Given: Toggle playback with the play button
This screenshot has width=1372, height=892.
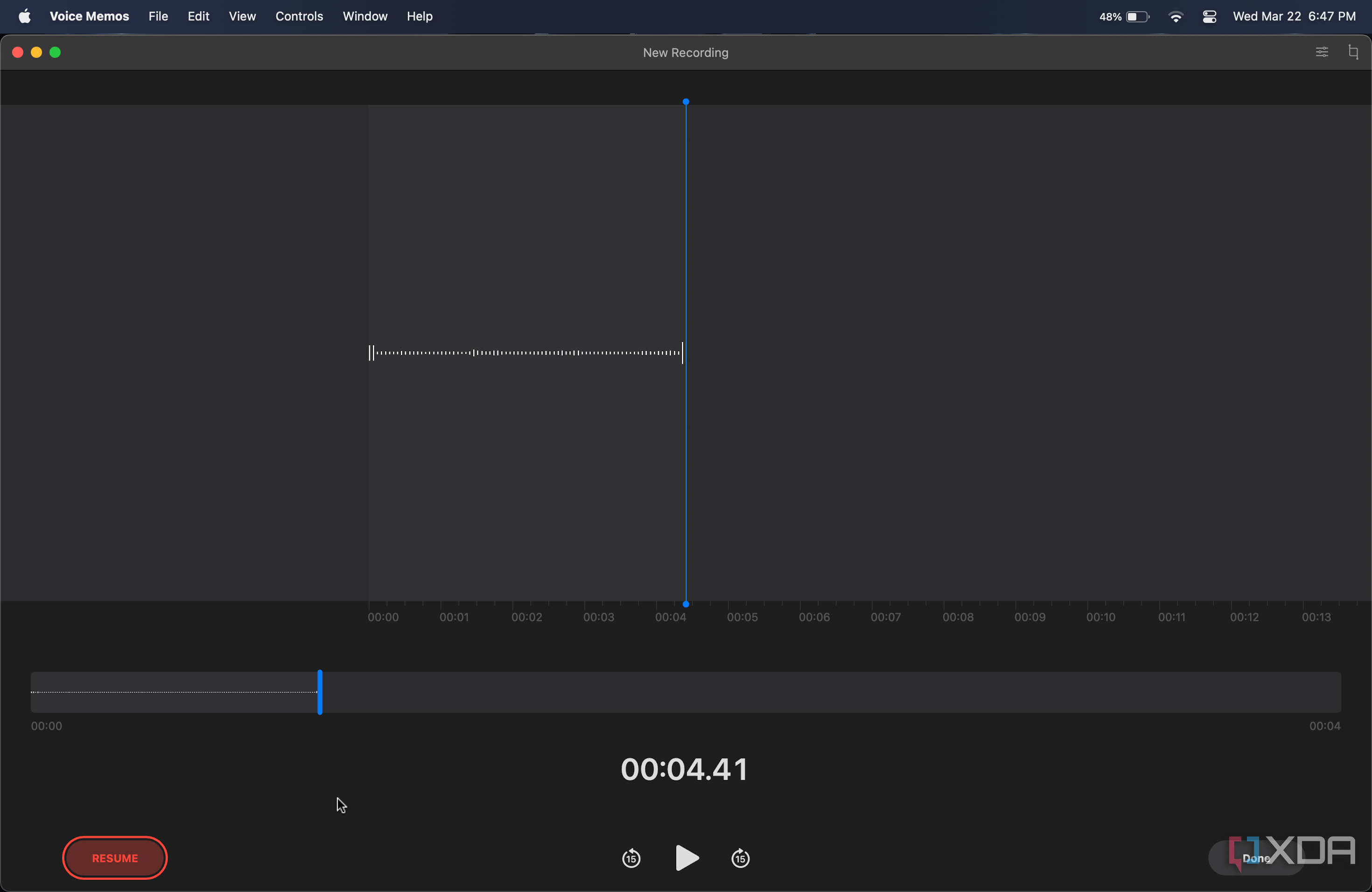Looking at the screenshot, I should click(686, 858).
